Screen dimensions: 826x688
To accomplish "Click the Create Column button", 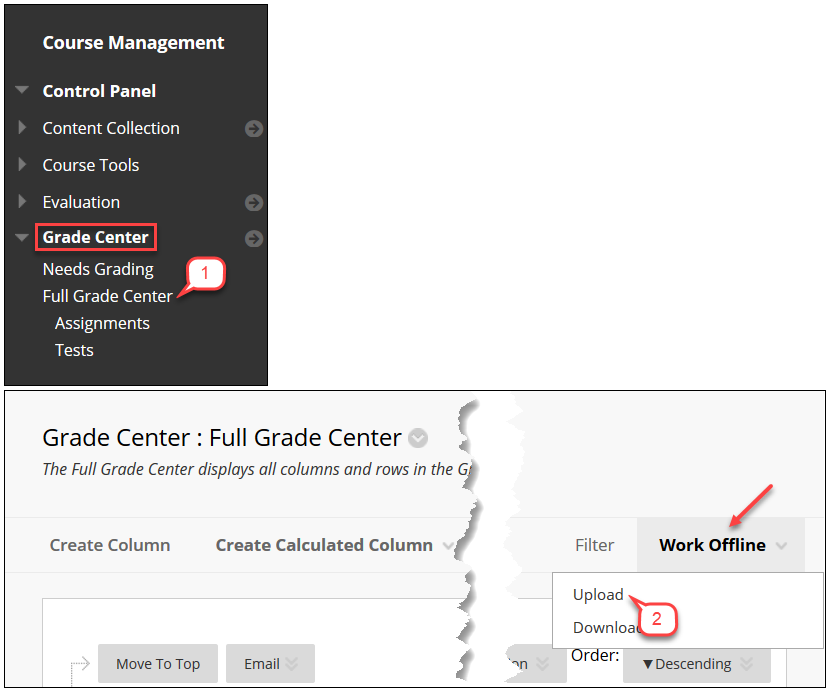I will pos(110,545).
